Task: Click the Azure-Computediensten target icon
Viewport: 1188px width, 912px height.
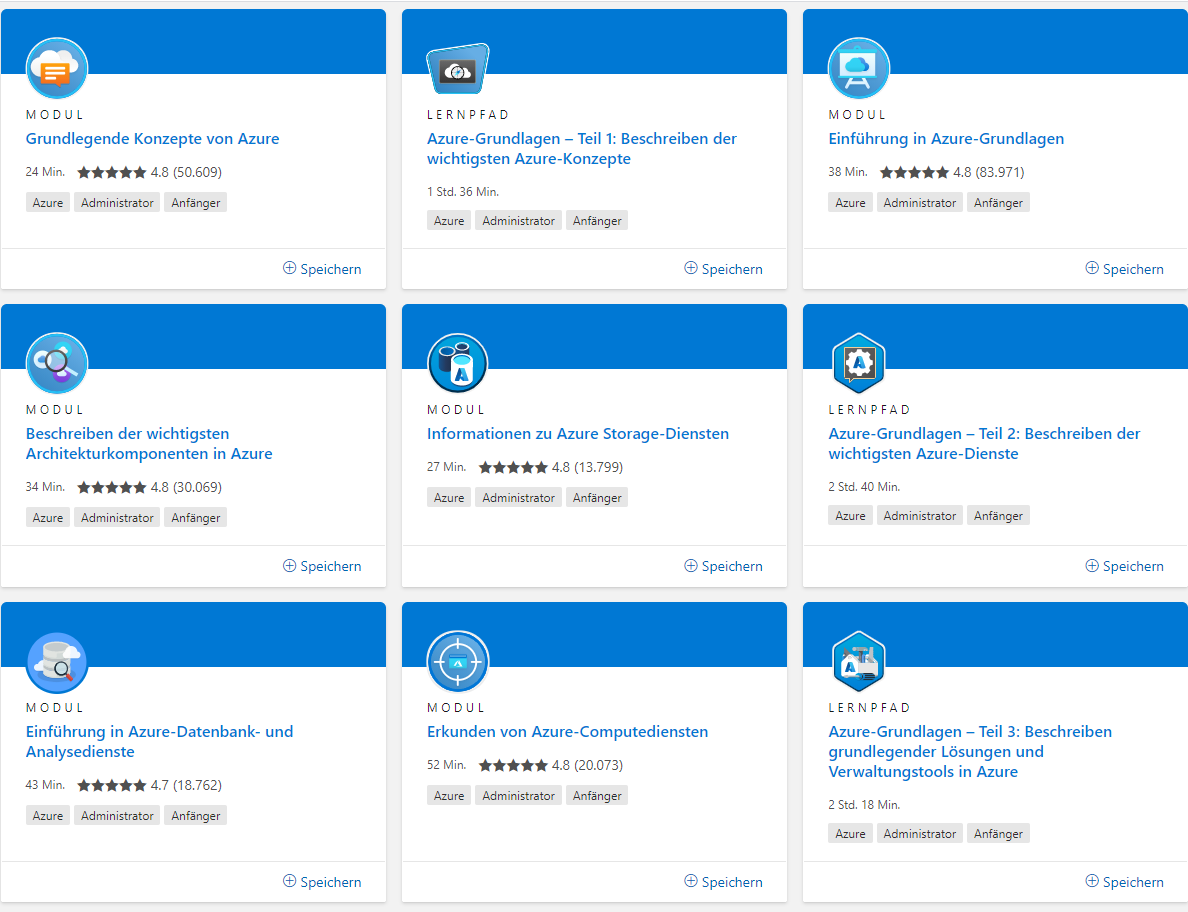Action: tap(458, 662)
